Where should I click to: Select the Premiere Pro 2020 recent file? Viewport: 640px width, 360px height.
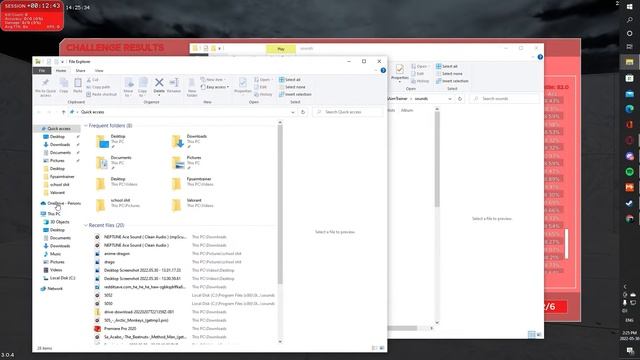click(x=120, y=329)
